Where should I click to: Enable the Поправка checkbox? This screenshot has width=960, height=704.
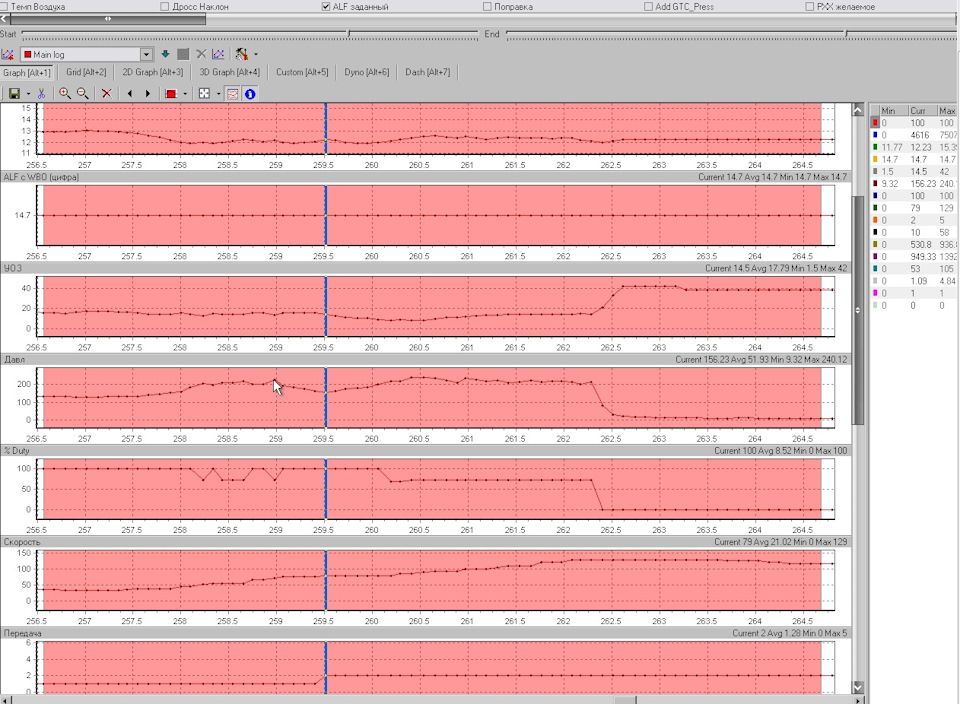click(x=487, y=6)
